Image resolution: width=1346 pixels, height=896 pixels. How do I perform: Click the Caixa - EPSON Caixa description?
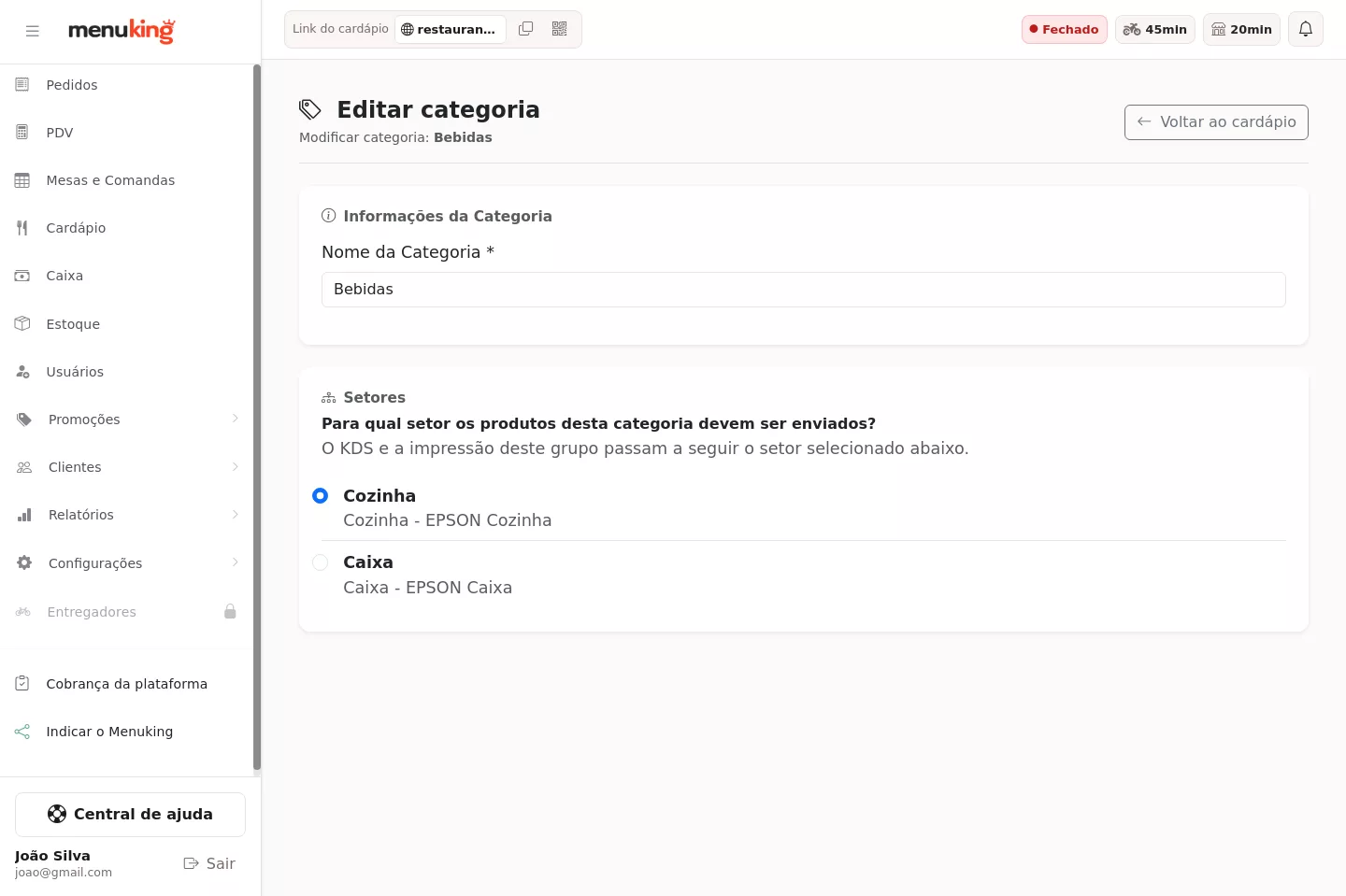click(428, 588)
